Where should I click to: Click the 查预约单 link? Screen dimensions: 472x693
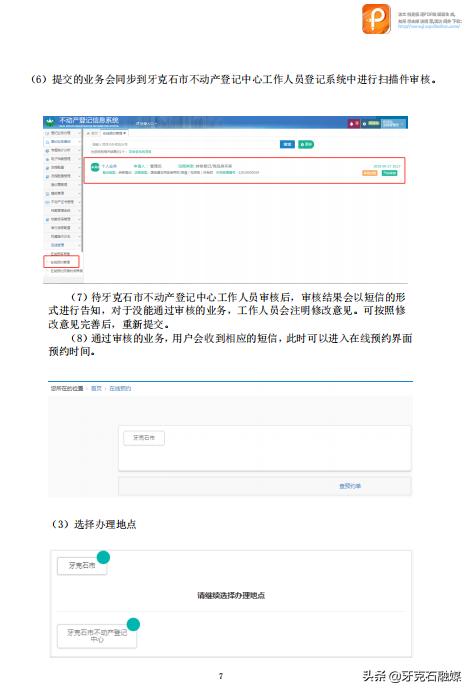[x=350, y=486]
